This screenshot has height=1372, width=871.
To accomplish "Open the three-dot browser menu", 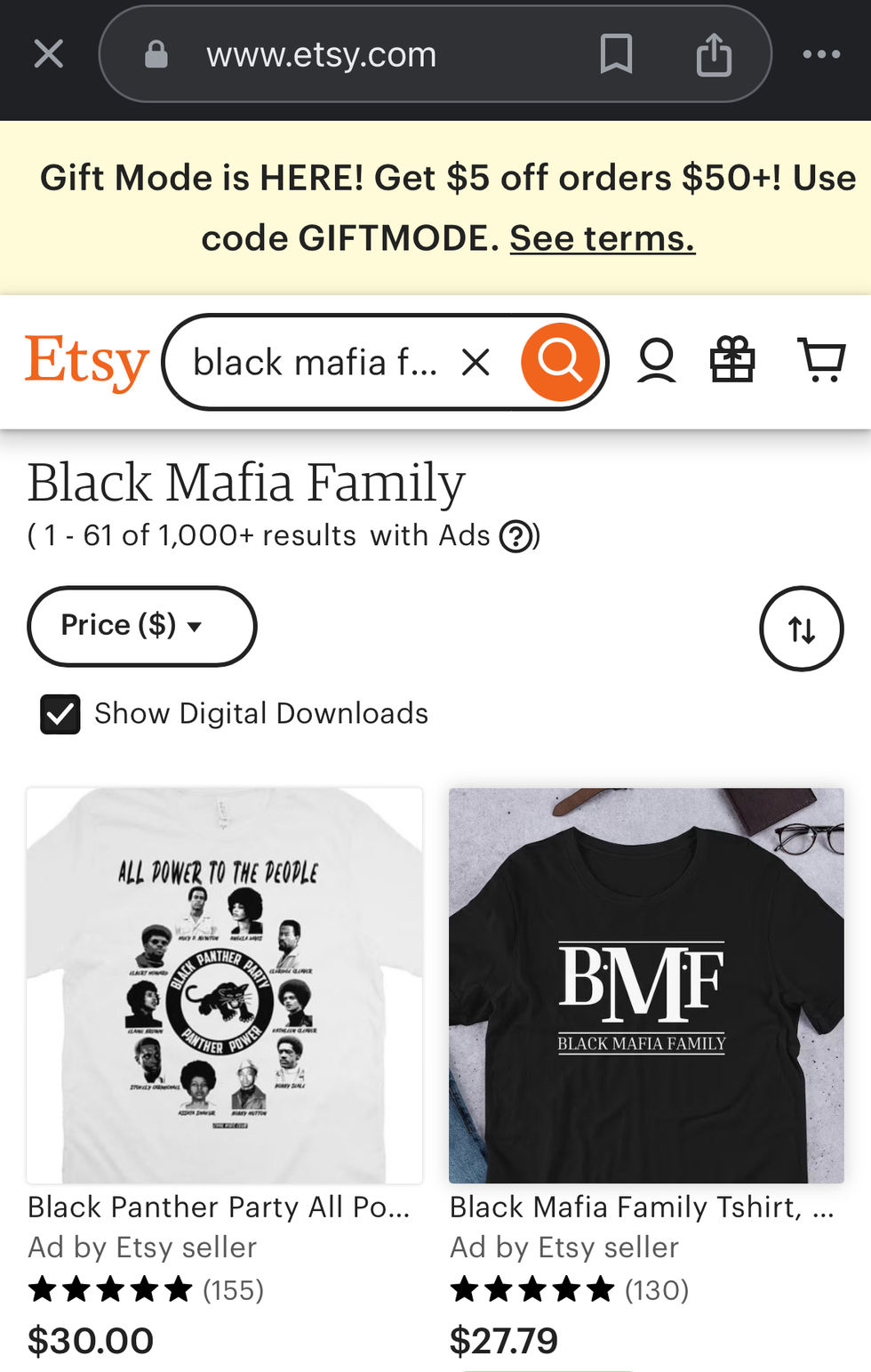I will coord(821,54).
